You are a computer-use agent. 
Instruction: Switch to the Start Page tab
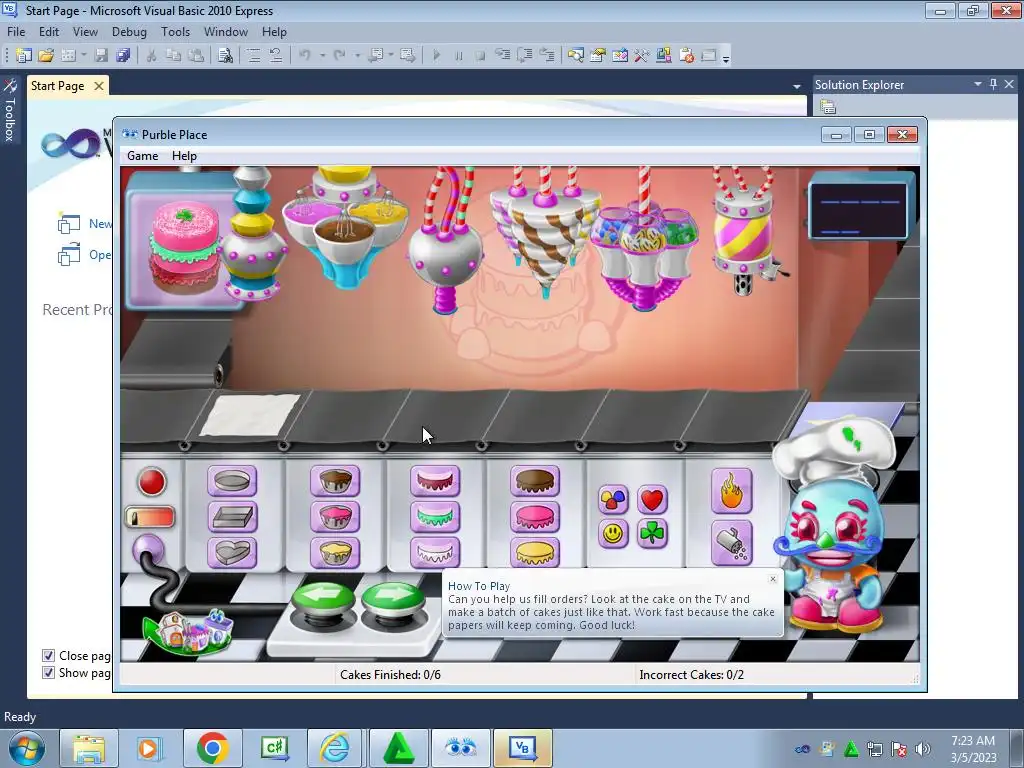[57, 86]
